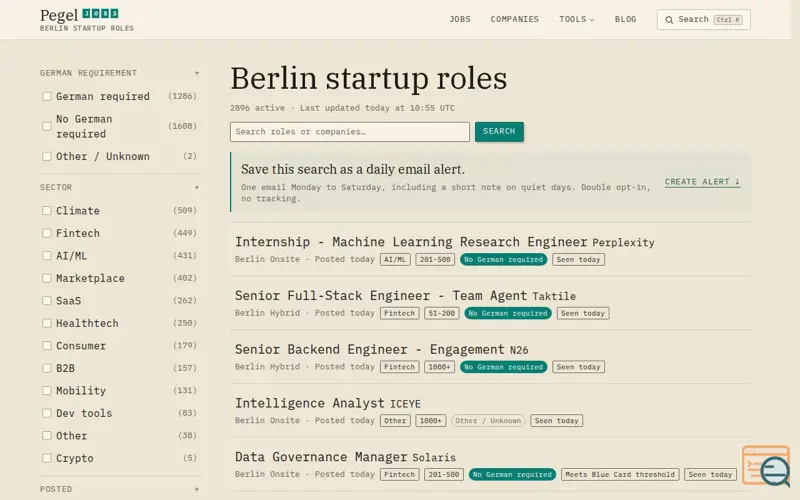Image resolution: width=800 pixels, height=500 pixels.
Task: Check the SaaS sector box
Action: tap(46, 301)
